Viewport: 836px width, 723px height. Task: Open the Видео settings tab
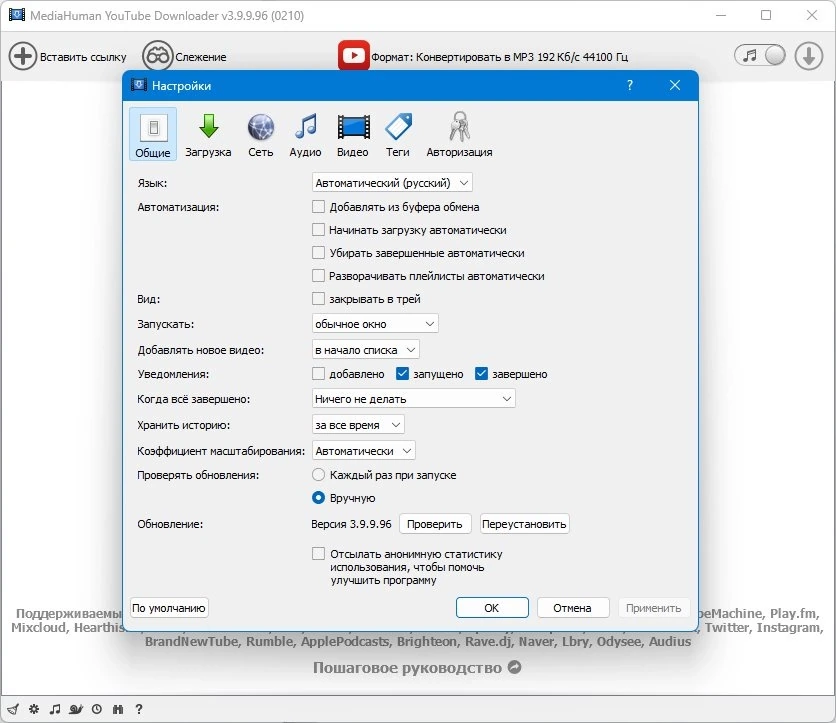pos(353,134)
